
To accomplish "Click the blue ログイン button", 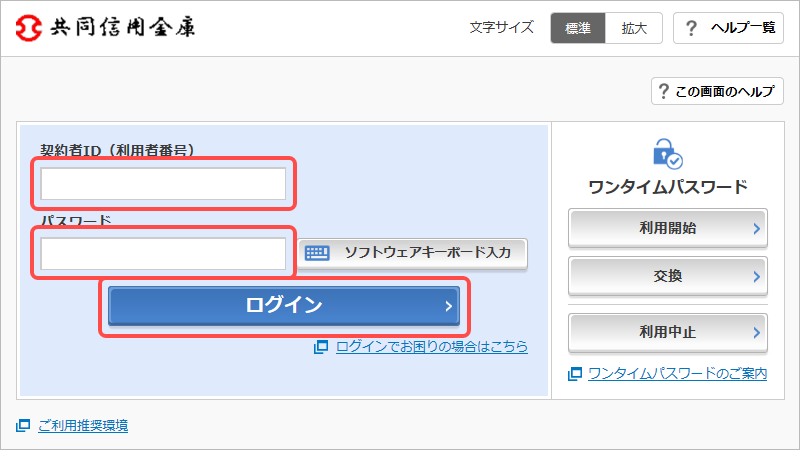I will (x=284, y=306).
